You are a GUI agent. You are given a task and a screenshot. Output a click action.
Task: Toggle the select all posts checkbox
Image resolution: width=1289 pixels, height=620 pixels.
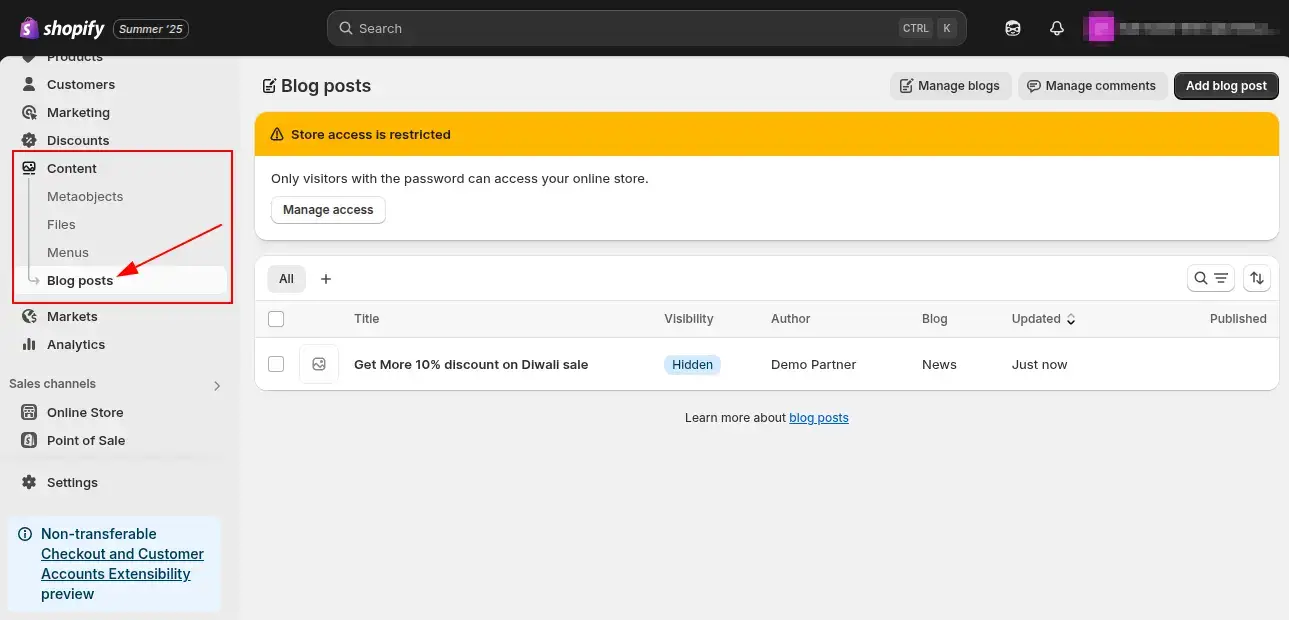point(276,319)
